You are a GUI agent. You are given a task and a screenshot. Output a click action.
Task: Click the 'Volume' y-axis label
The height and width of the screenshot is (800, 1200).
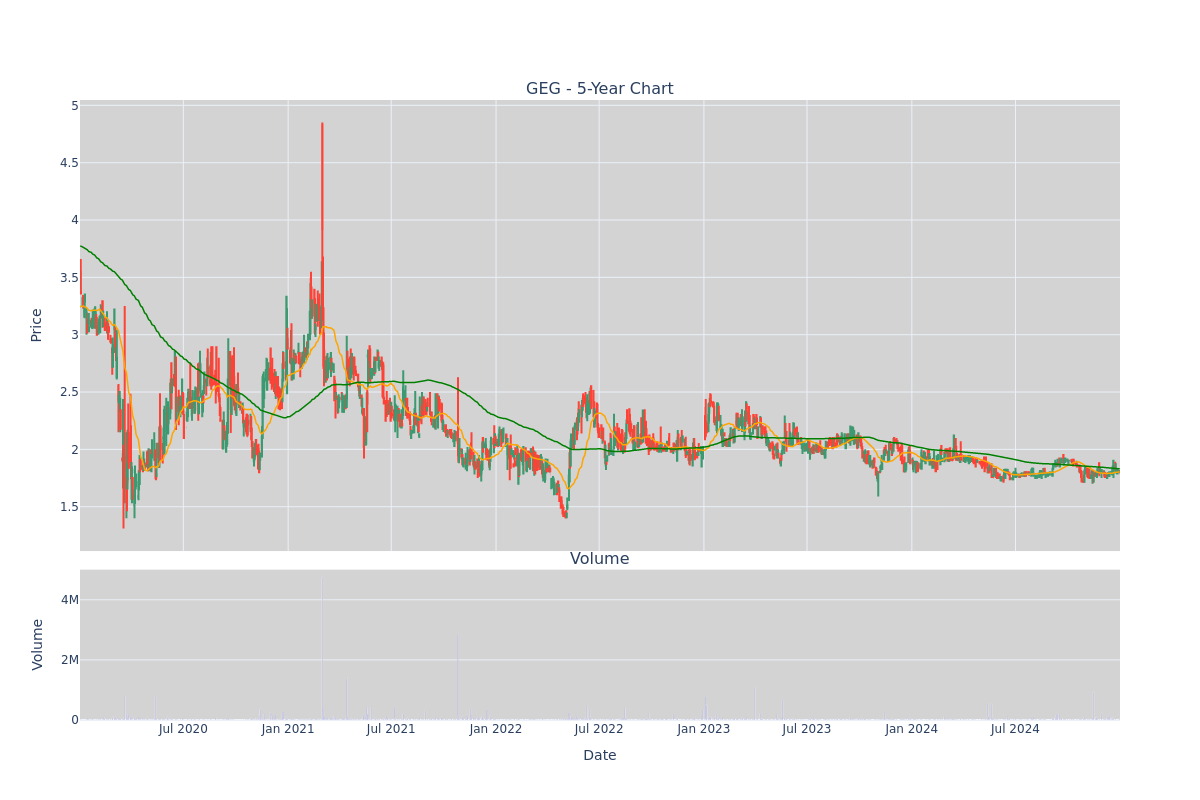pos(39,644)
